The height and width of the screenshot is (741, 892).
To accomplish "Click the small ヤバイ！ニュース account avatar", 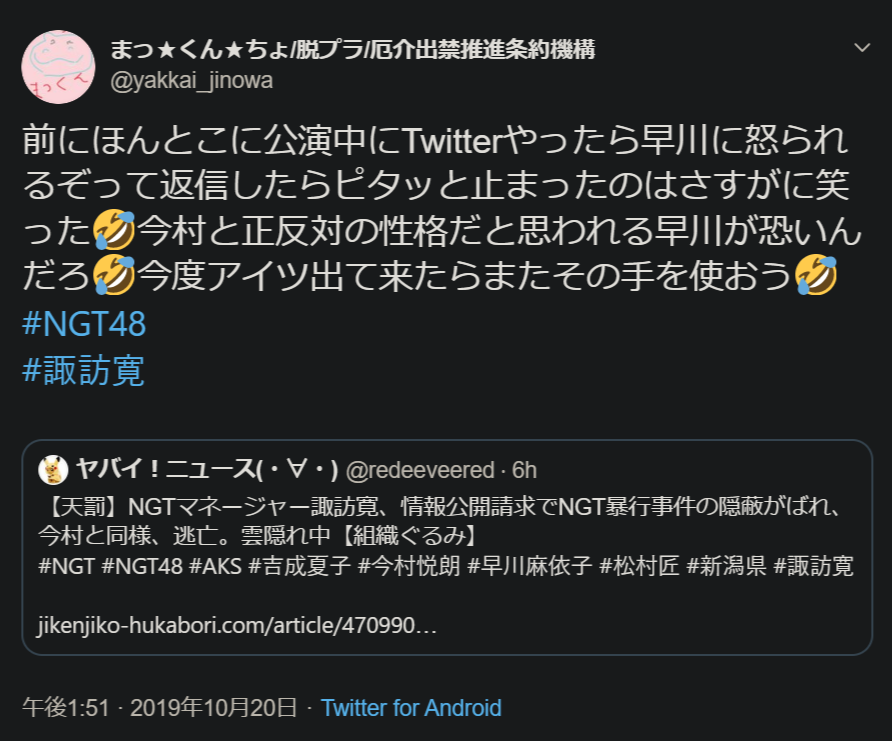I will (x=53, y=469).
